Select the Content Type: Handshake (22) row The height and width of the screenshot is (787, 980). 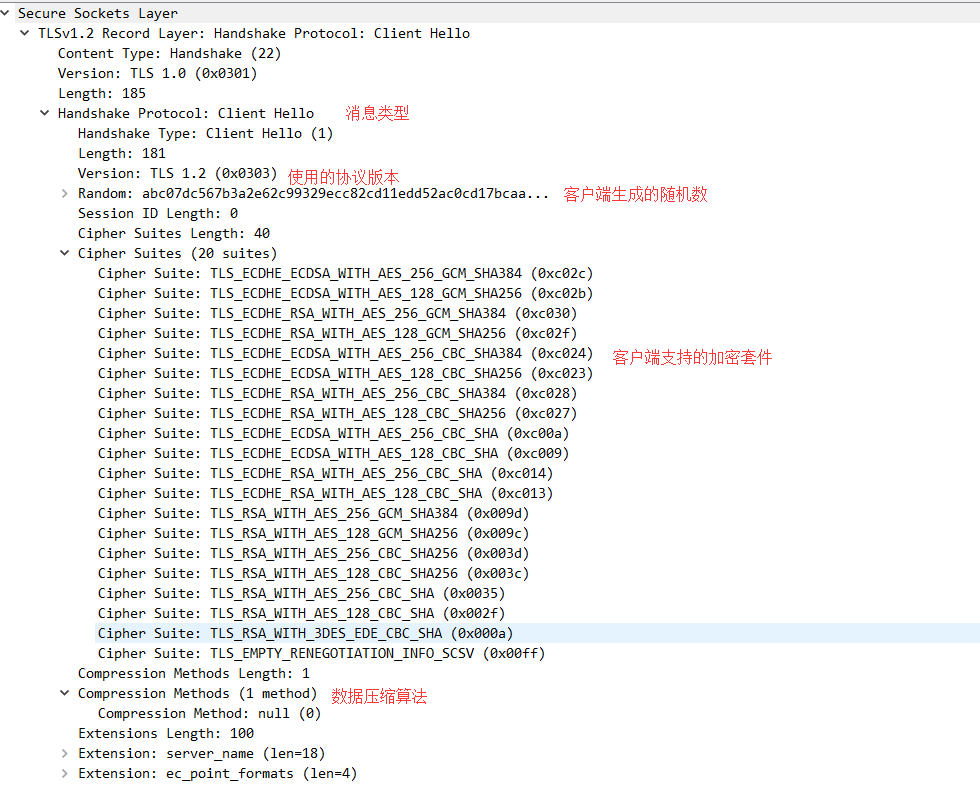pos(158,53)
